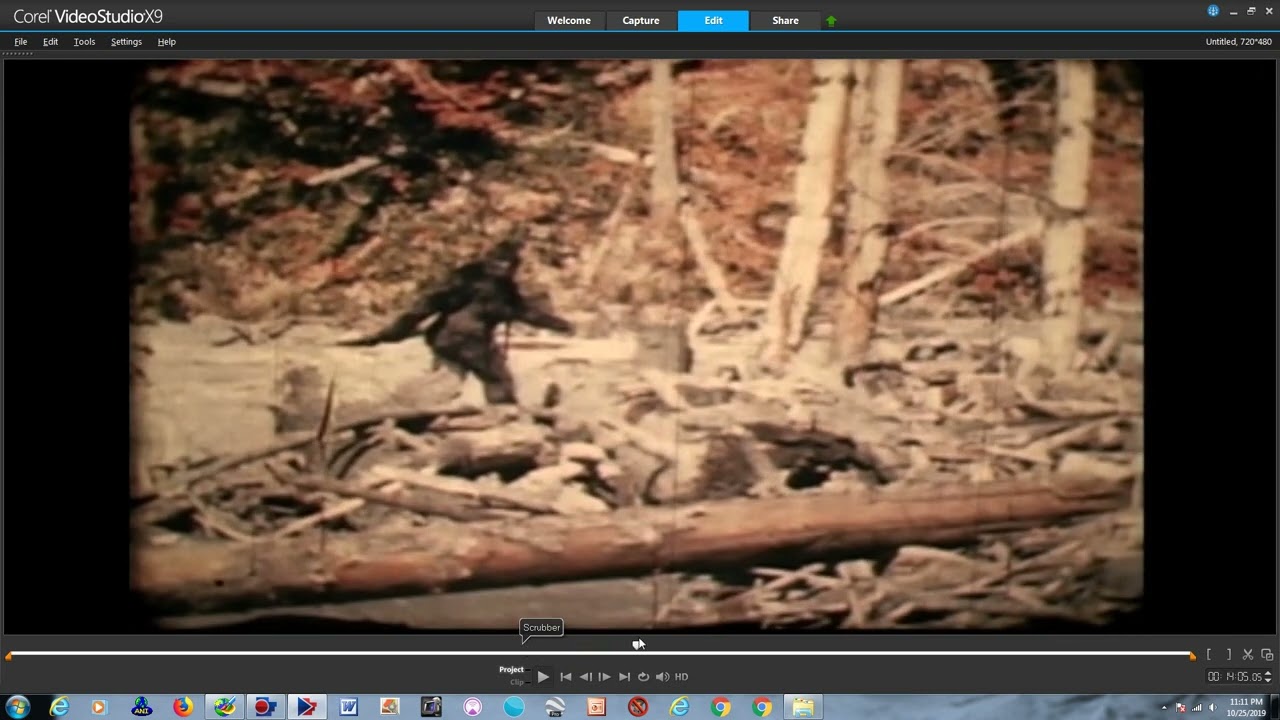Open the Tools menu

click(x=84, y=42)
